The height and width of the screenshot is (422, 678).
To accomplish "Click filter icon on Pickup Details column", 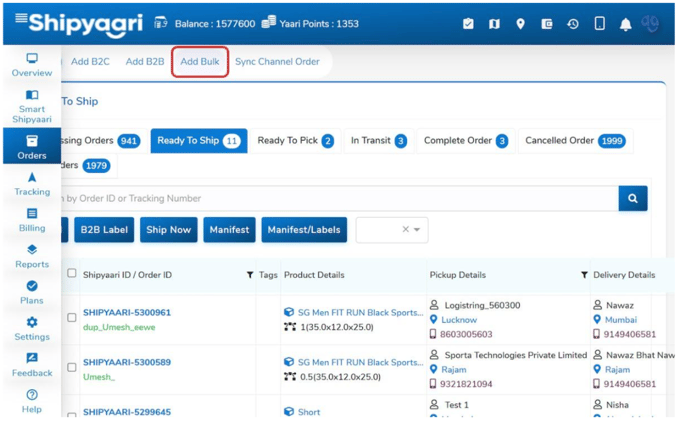I will (584, 275).
